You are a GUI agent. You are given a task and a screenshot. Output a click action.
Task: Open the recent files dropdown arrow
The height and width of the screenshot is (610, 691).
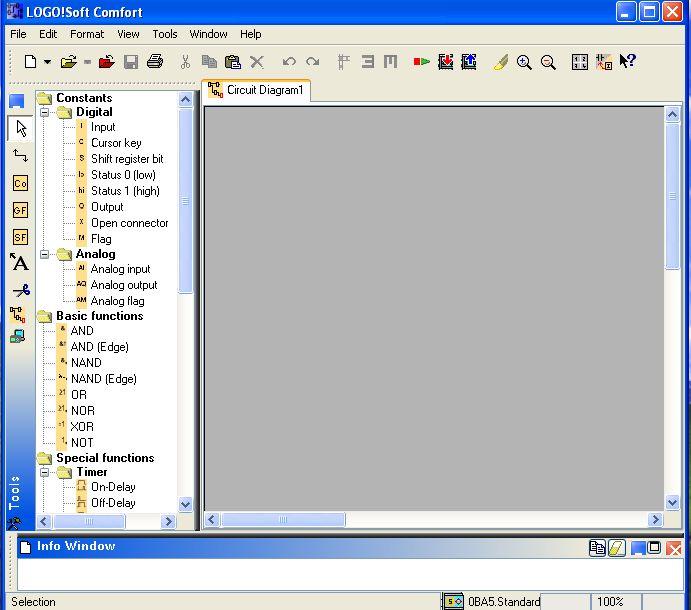point(87,62)
